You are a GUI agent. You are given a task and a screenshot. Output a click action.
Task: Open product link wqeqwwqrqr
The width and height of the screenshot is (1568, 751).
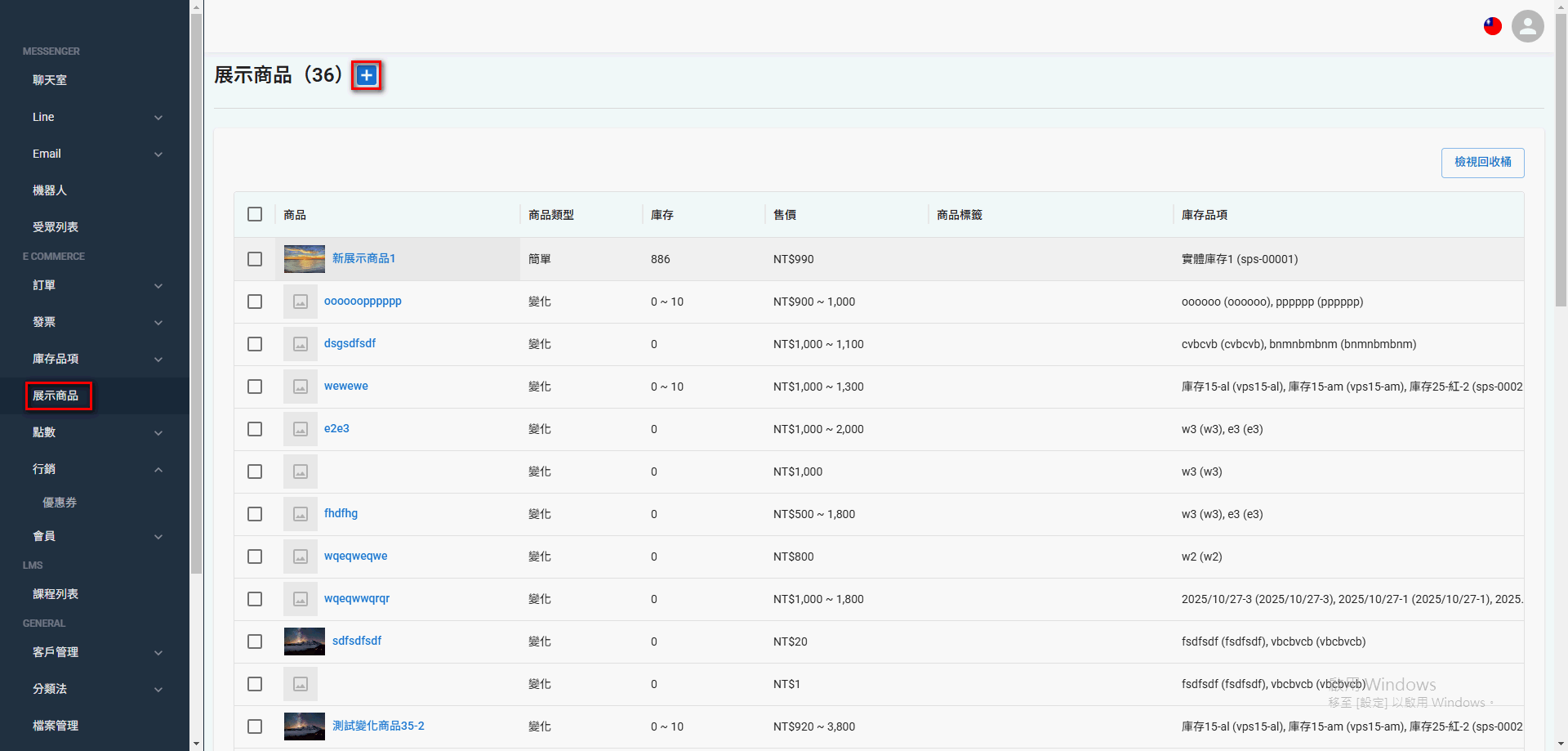coord(357,598)
